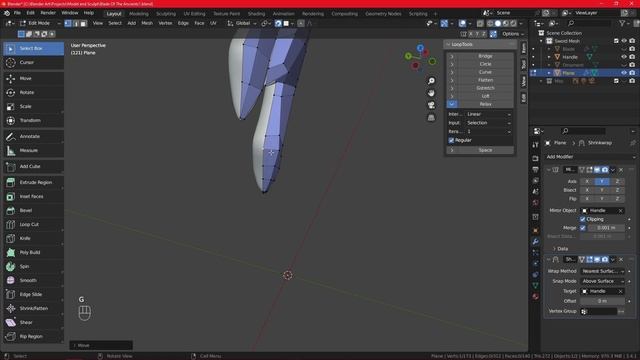Adjust the Shrinkwrap Offset 0 m field
Viewport: 640px width, 360px height.
point(602,301)
